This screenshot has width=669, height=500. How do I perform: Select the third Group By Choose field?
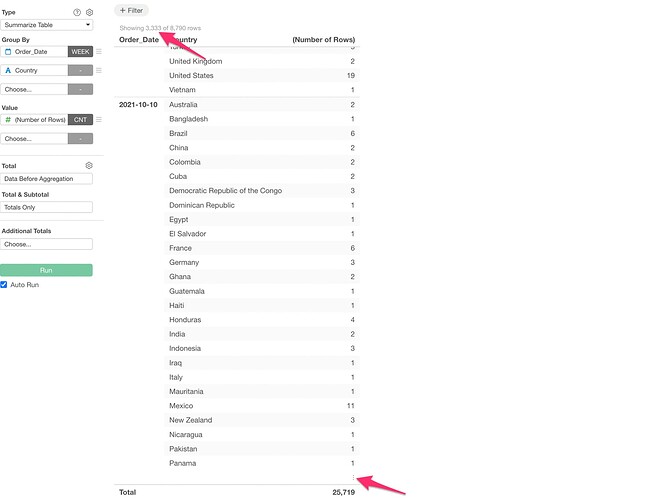33,89
